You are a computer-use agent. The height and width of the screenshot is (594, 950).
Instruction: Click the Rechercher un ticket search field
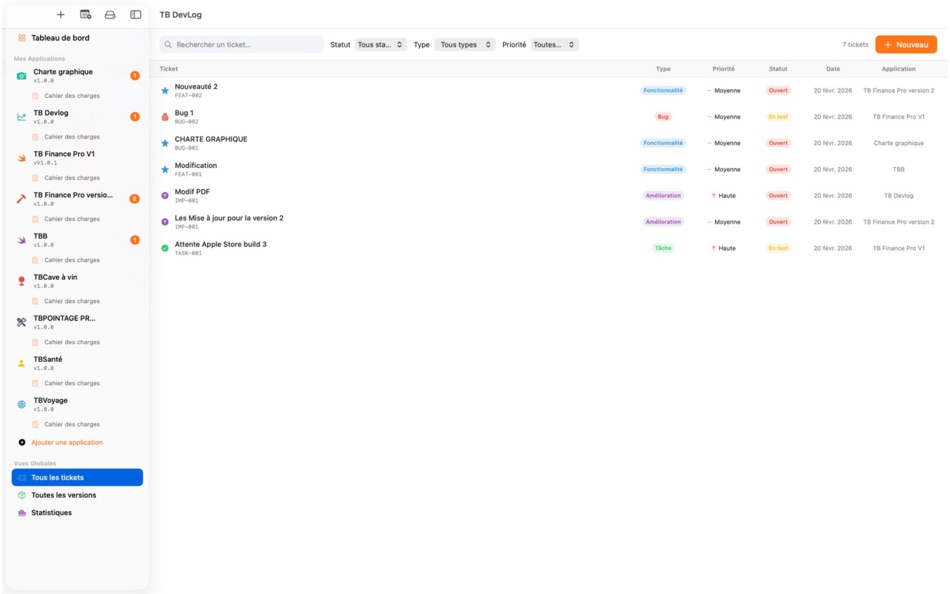[240, 44]
